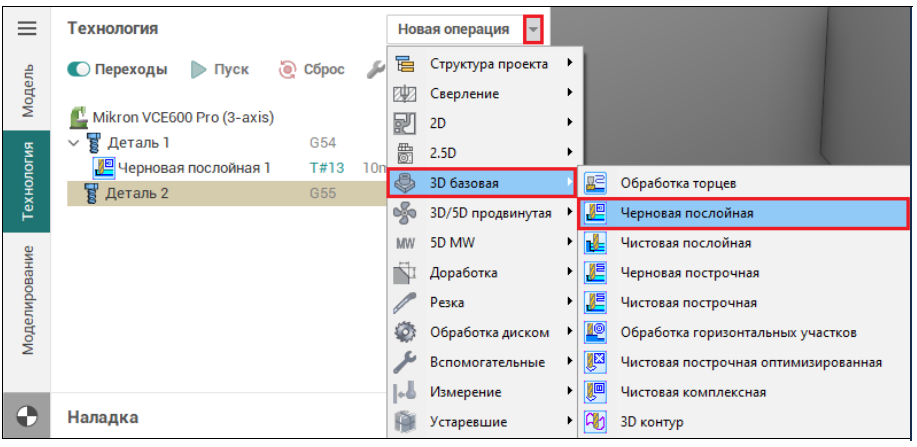Click the 3D/5D продвинутая fan icon
The height and width of the screenshot is (447, 917).
(x=405, y=212)
